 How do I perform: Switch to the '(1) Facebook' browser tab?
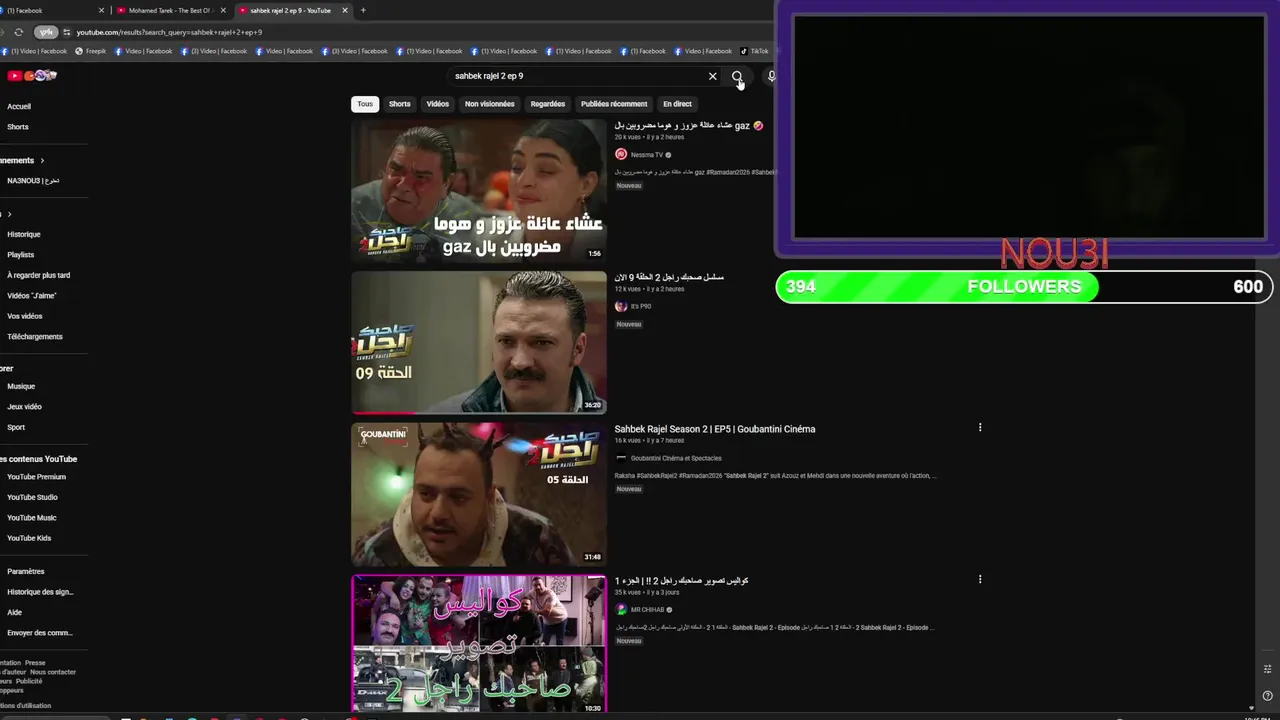(x=53, y=10)
